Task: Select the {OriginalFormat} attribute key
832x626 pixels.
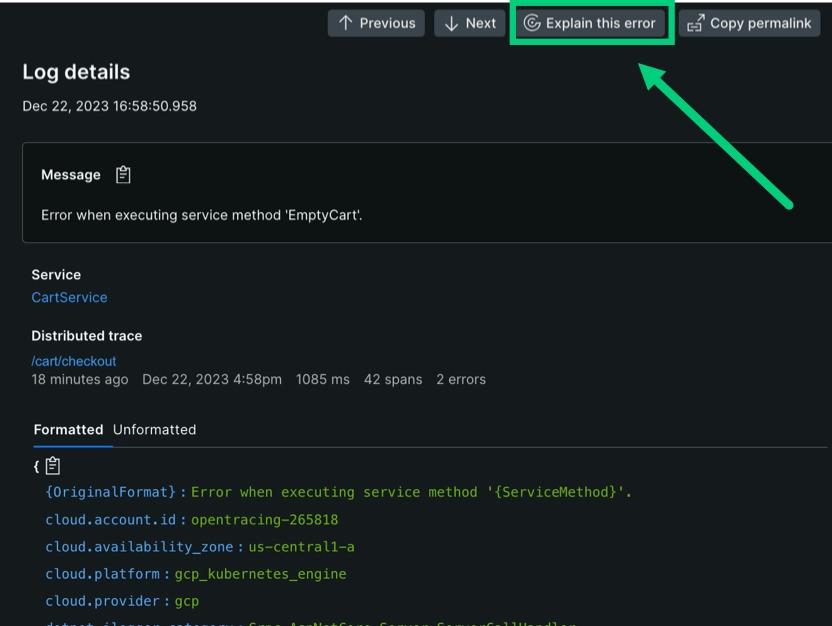Action: [x=110, y=492]
